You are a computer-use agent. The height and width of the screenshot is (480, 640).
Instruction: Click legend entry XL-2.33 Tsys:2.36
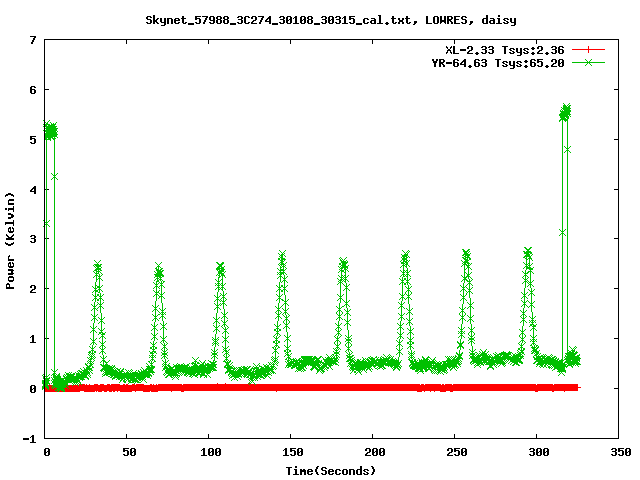coord(504,50)
